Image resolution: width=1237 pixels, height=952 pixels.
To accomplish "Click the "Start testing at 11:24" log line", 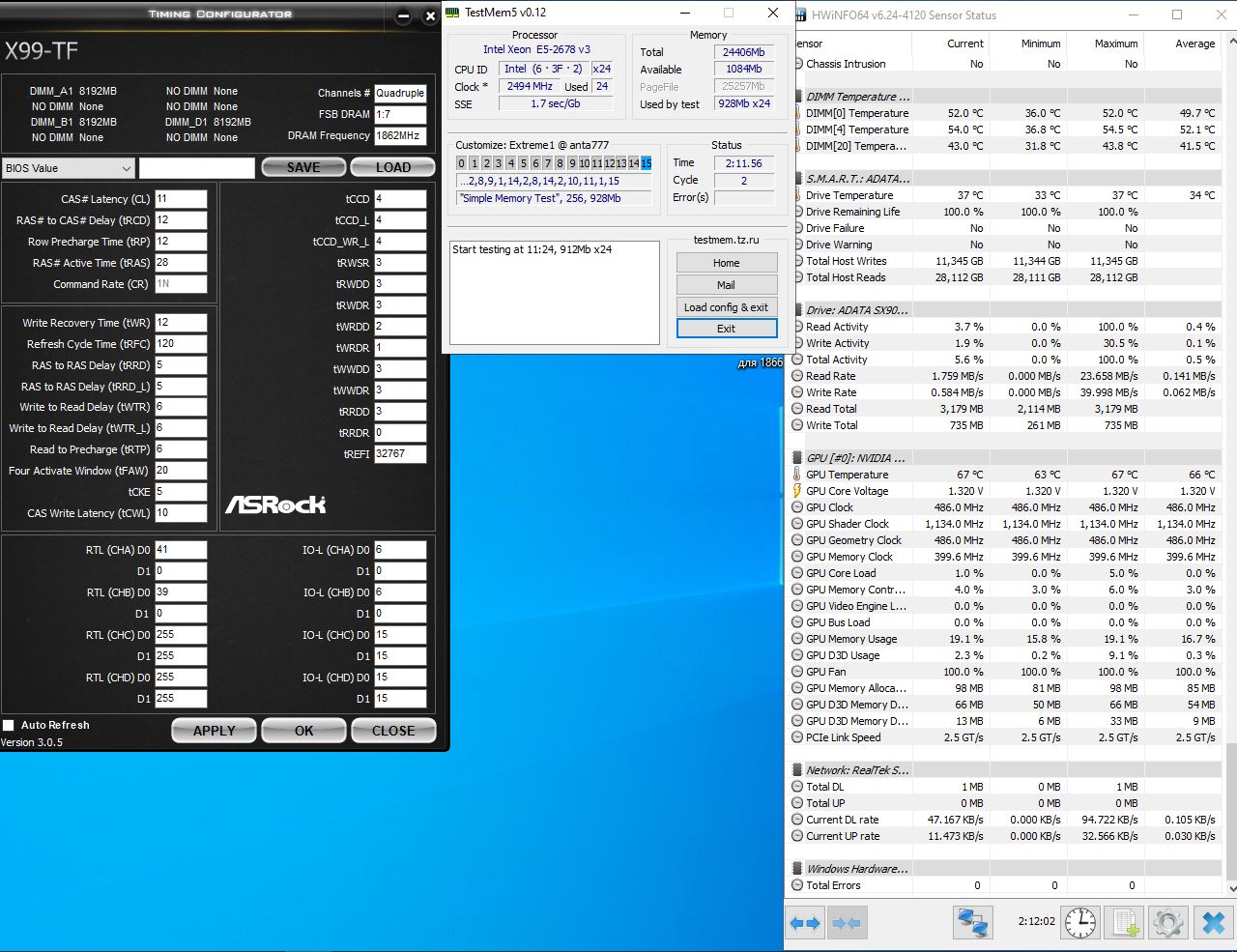I will (x=532, y=249).
